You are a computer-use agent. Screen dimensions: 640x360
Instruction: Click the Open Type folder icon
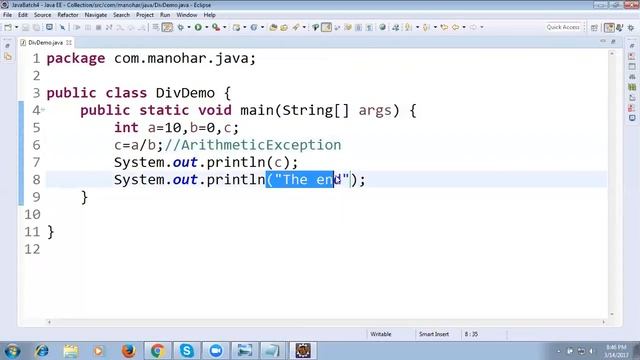pos(273,27)
